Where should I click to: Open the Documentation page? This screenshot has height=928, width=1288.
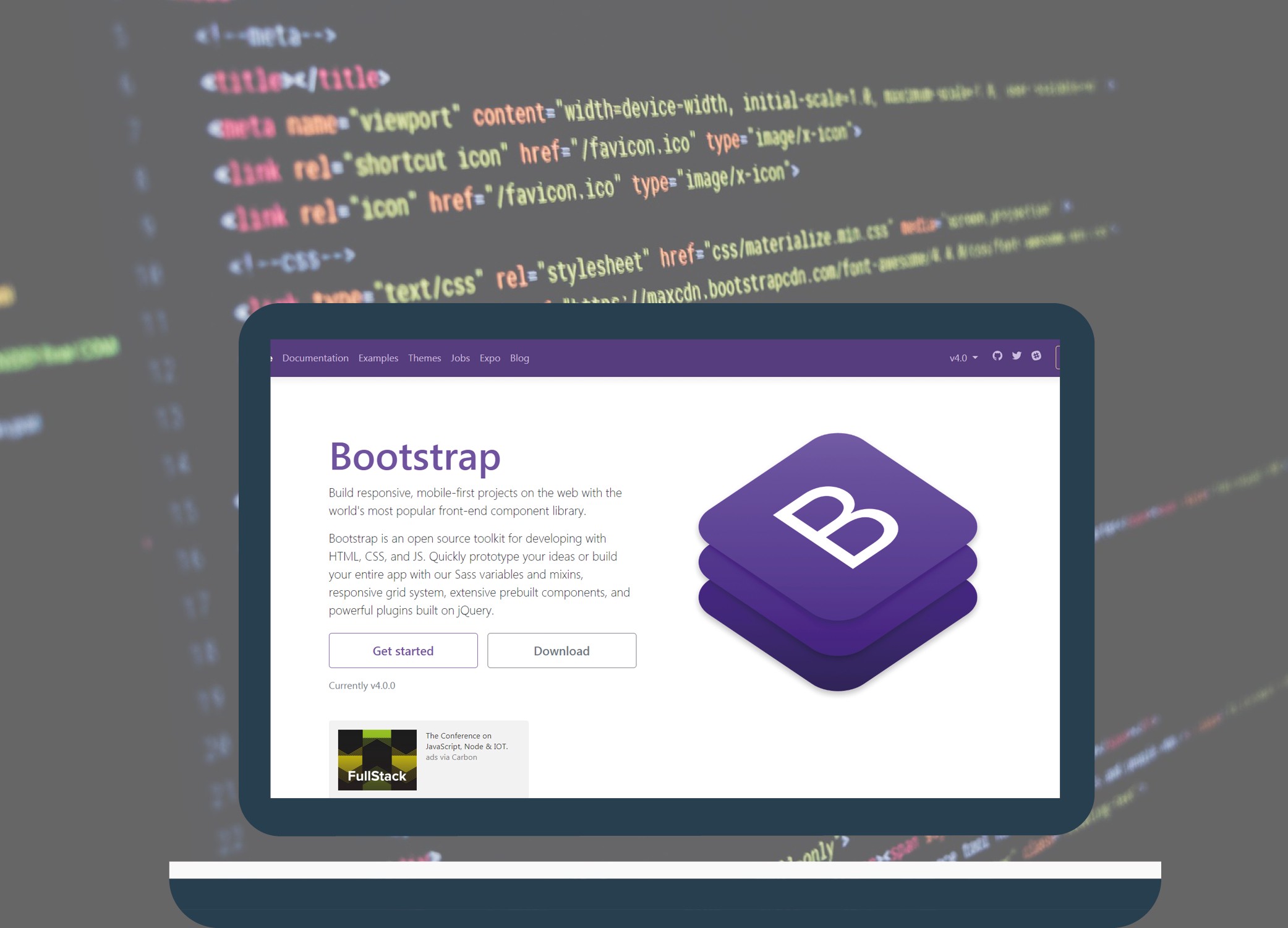[x=315, y=358]
